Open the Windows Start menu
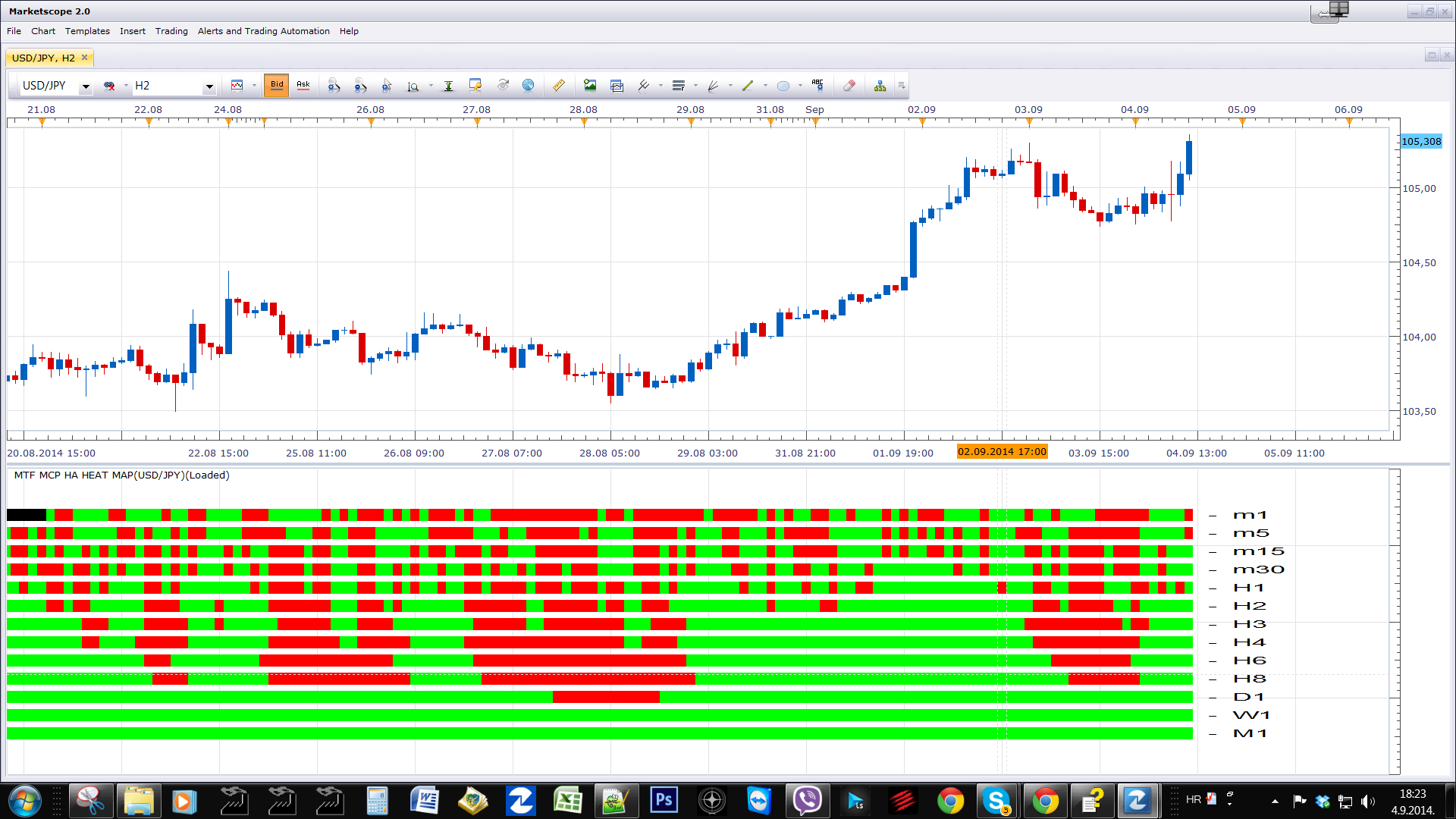The width and height of the screenshot is (1456, 819). pos(24,801)
